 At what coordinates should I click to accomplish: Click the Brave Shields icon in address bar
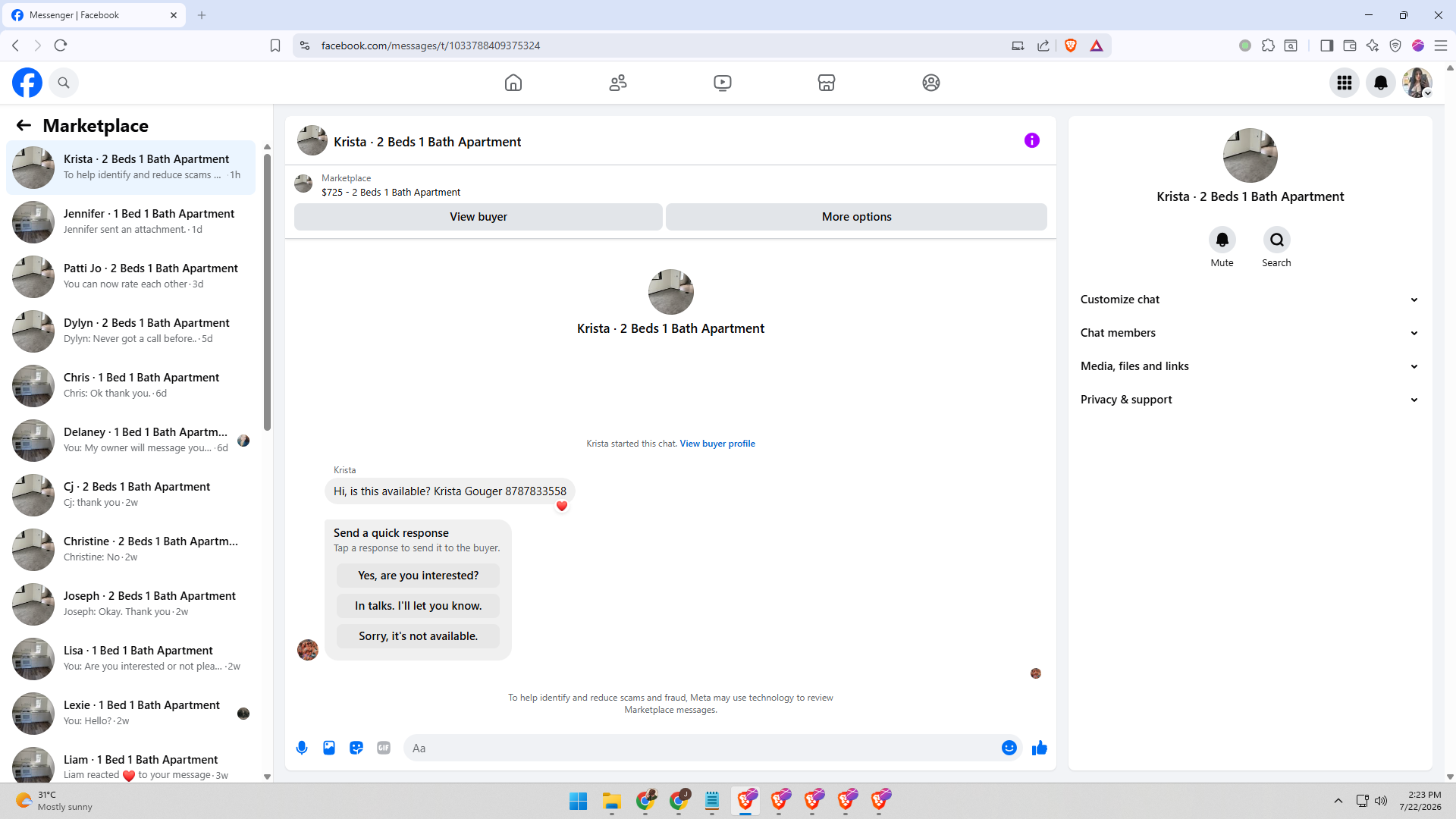click(1071, 45)
